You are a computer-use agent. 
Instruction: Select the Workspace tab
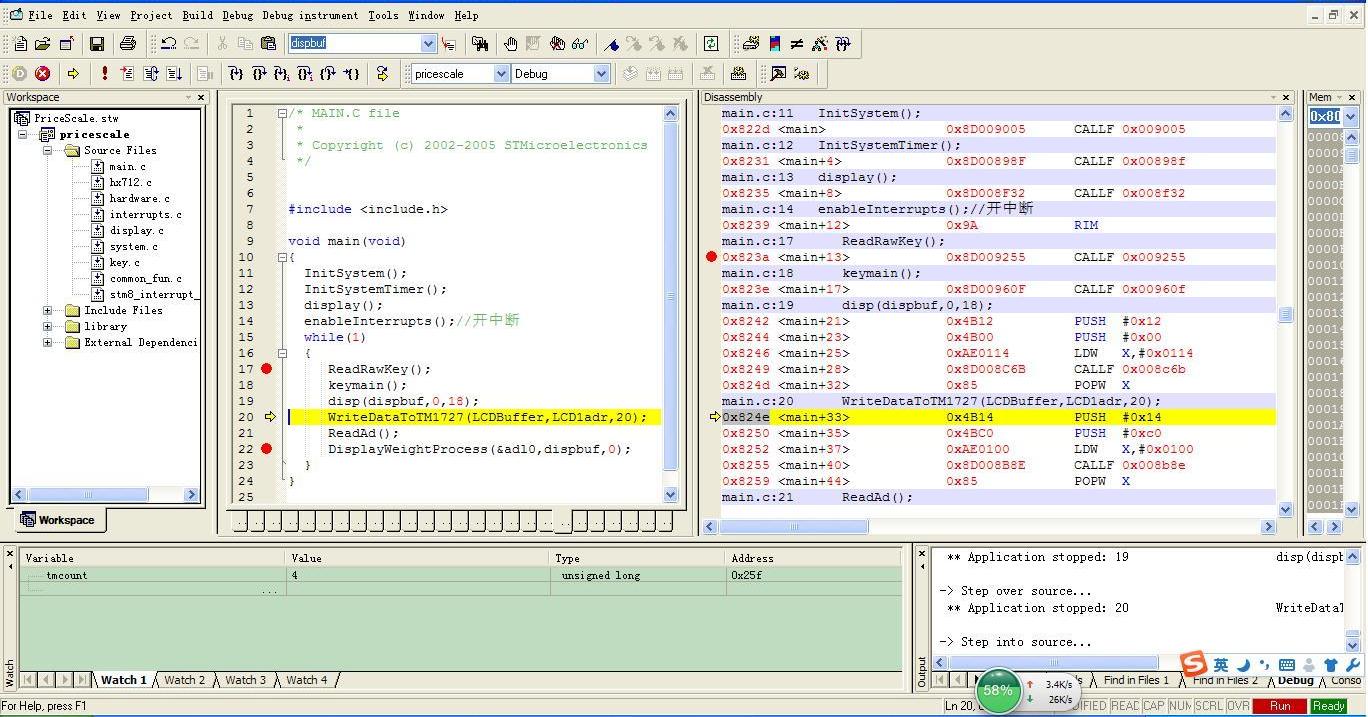coord(58,520)
